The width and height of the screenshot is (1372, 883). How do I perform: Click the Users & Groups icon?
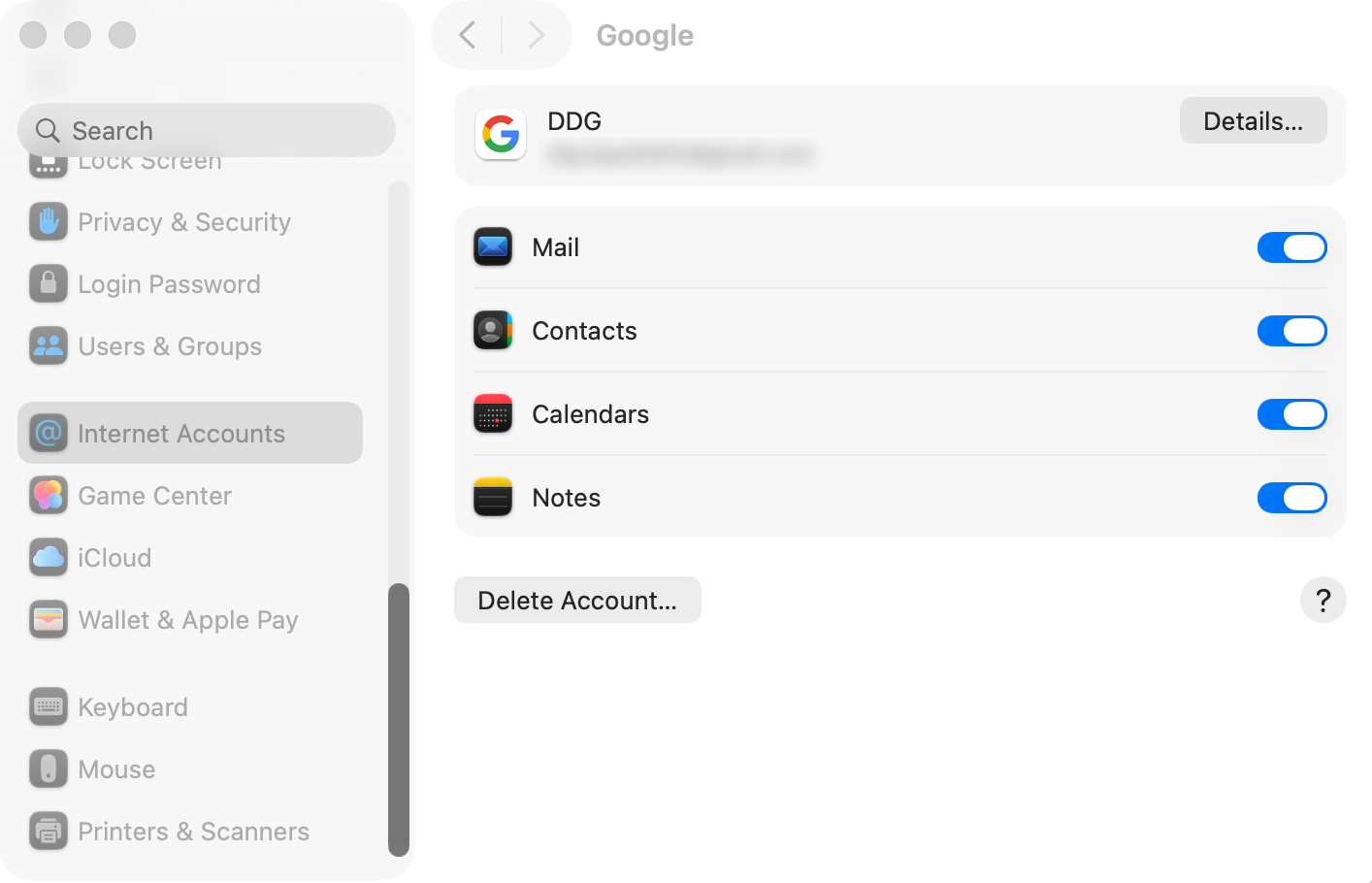tap(49, 346)
